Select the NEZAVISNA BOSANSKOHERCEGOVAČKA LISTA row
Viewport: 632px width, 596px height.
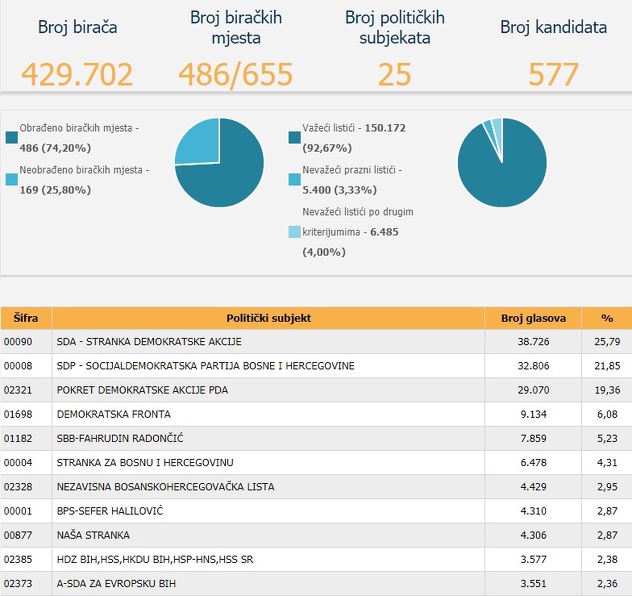(x=316, y=487)
